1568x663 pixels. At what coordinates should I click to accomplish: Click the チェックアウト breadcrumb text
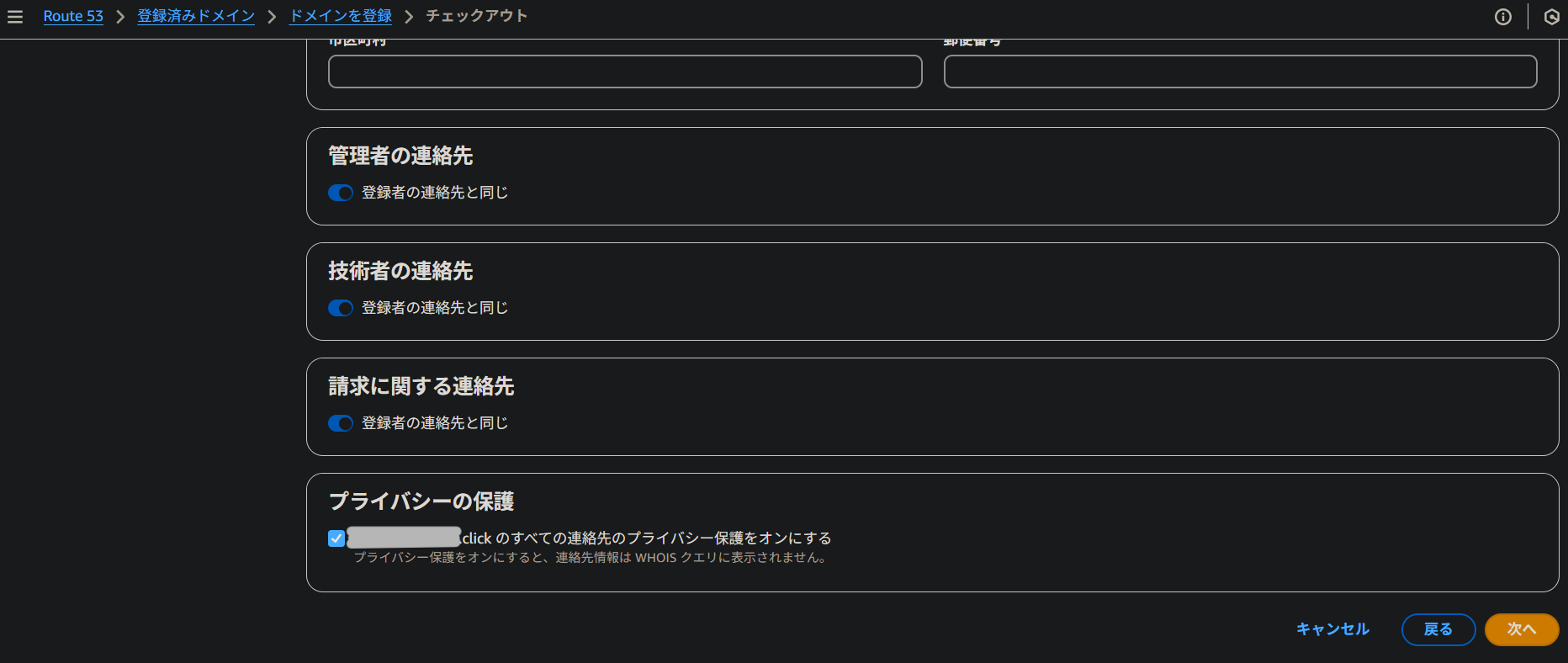476,16
